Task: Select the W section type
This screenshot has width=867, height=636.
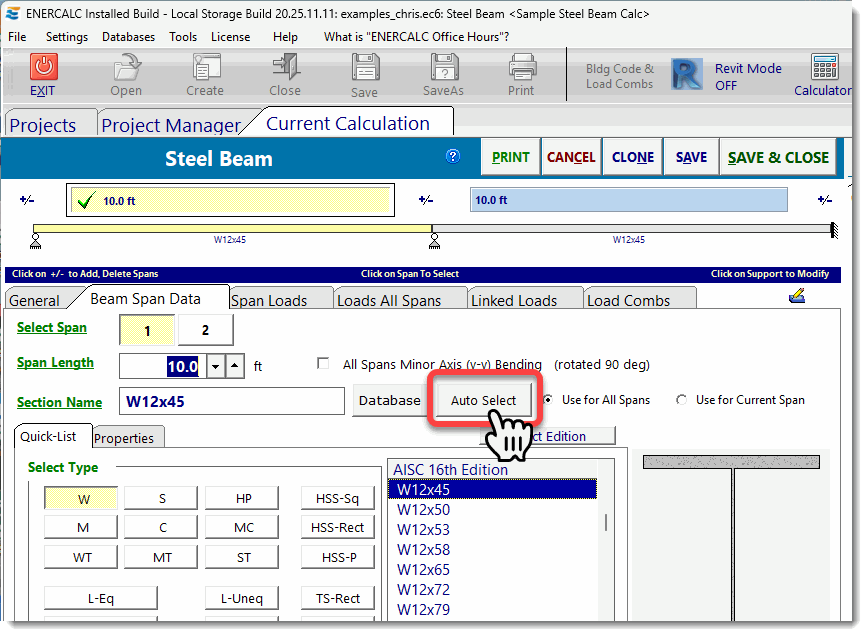Action: click(x=81, y=498)
